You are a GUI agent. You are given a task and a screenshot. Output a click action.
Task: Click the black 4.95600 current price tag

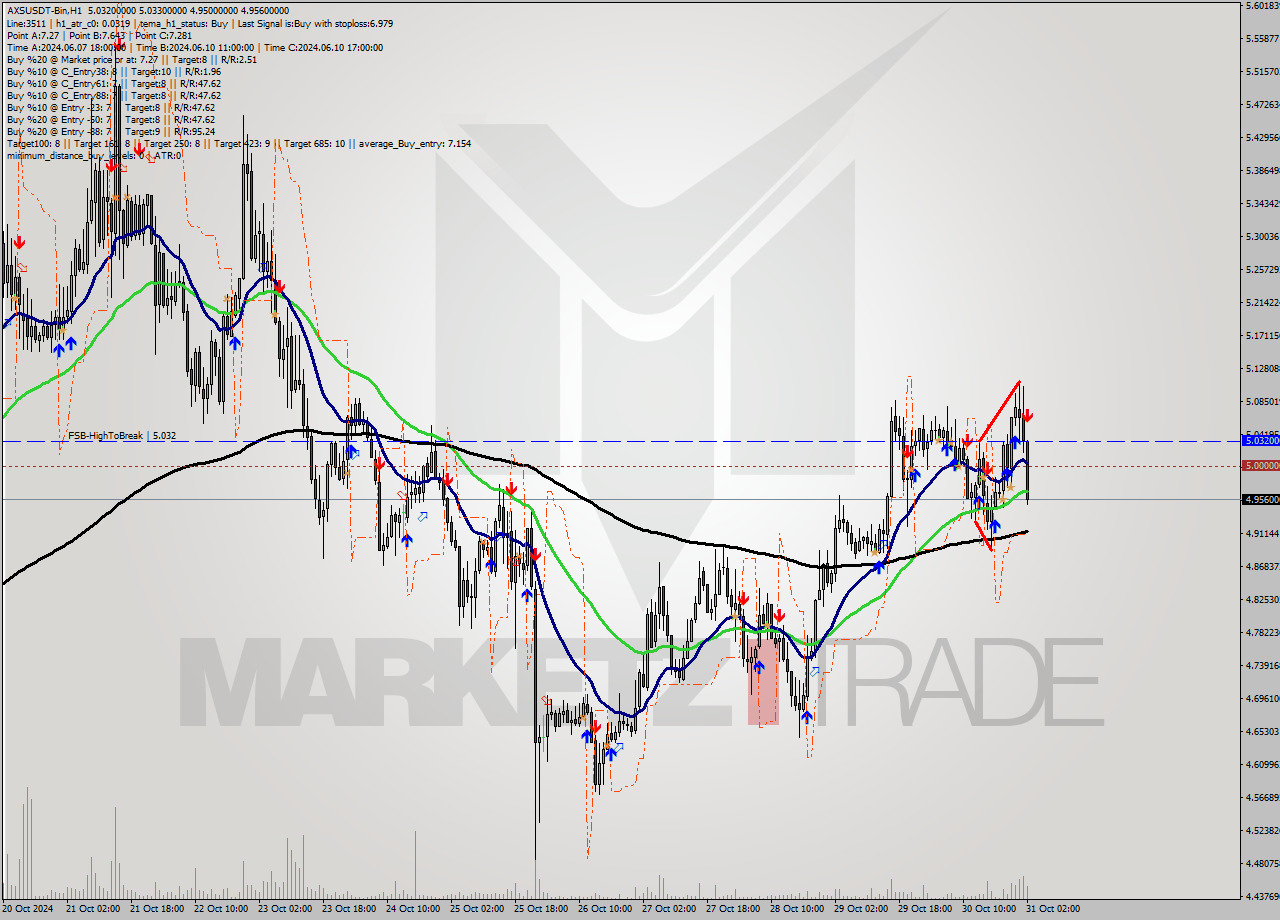[x=1261, y=499]
